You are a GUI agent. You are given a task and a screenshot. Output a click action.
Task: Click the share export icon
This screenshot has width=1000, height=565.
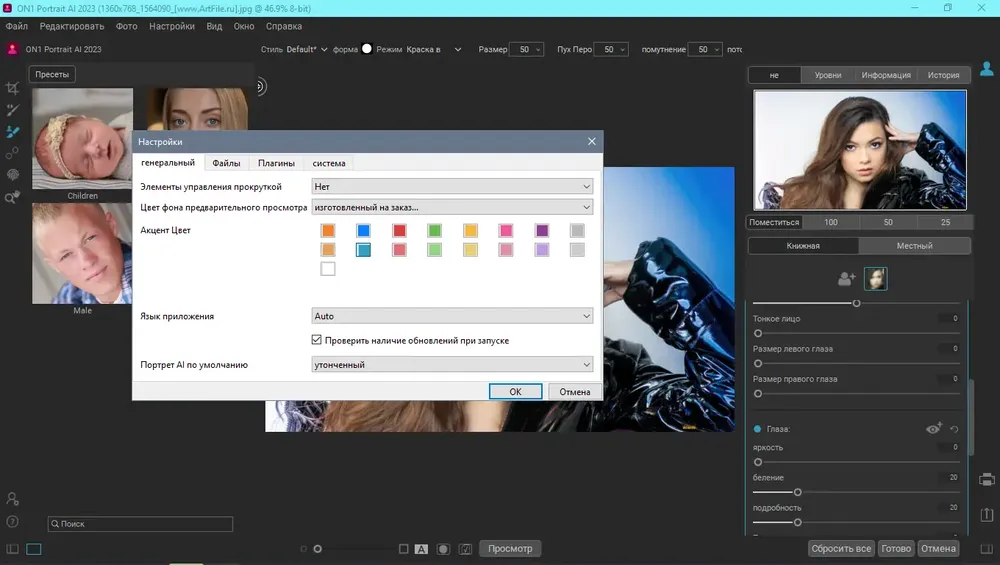pyautogui.click(x=986, y=514)
